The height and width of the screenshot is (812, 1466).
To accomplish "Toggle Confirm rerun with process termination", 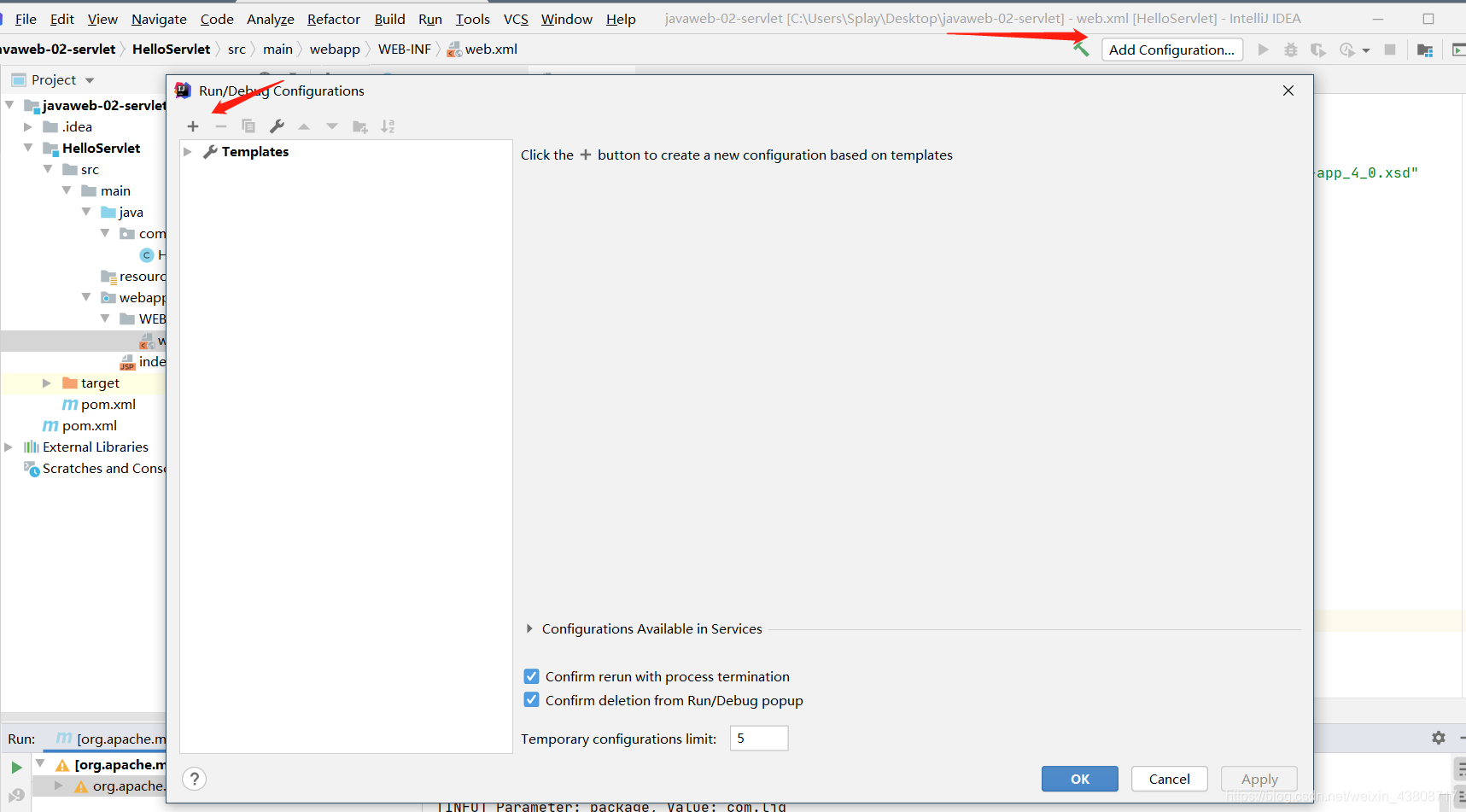I will [x=531, y=676].
